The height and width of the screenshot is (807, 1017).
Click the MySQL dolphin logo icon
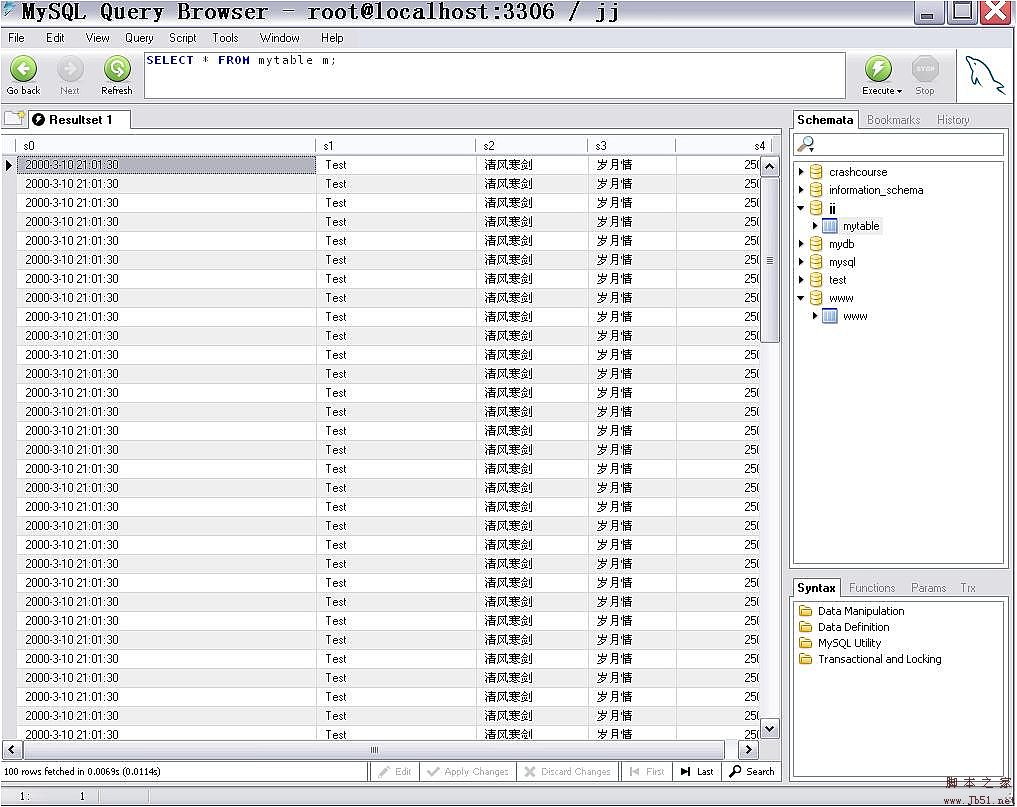coord(983,74)
